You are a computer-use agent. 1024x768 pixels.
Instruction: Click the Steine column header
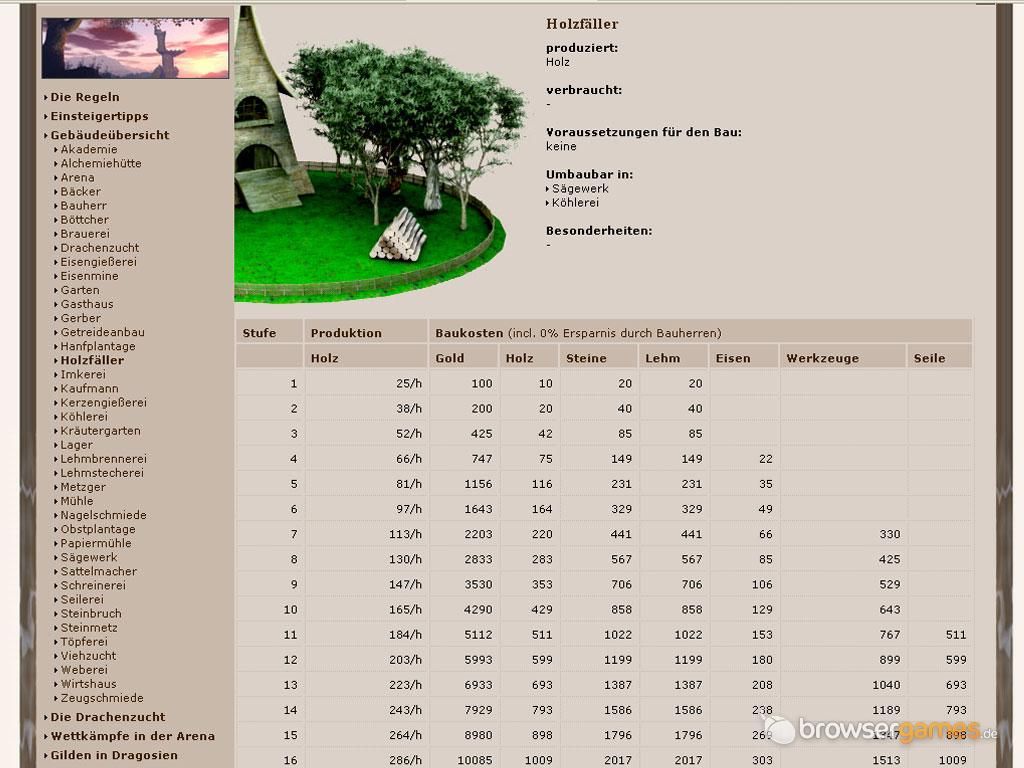[x=586, y=359]
